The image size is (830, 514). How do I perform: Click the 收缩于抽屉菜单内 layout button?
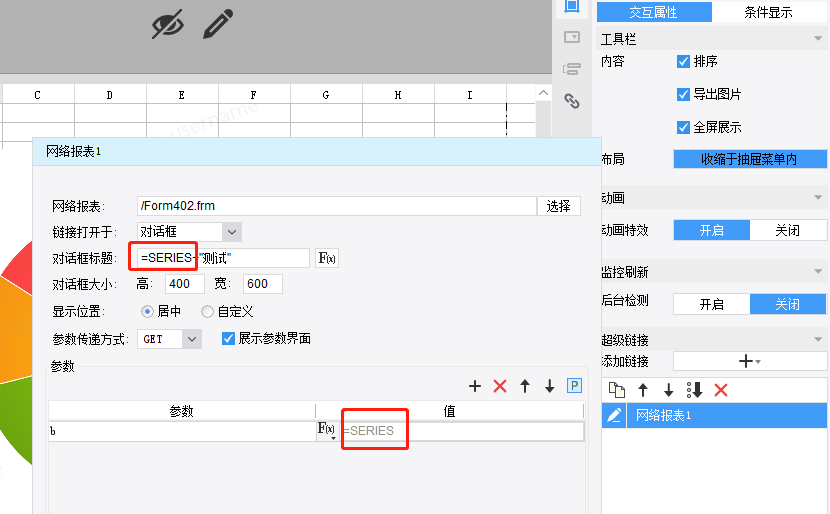coord(750,159)
